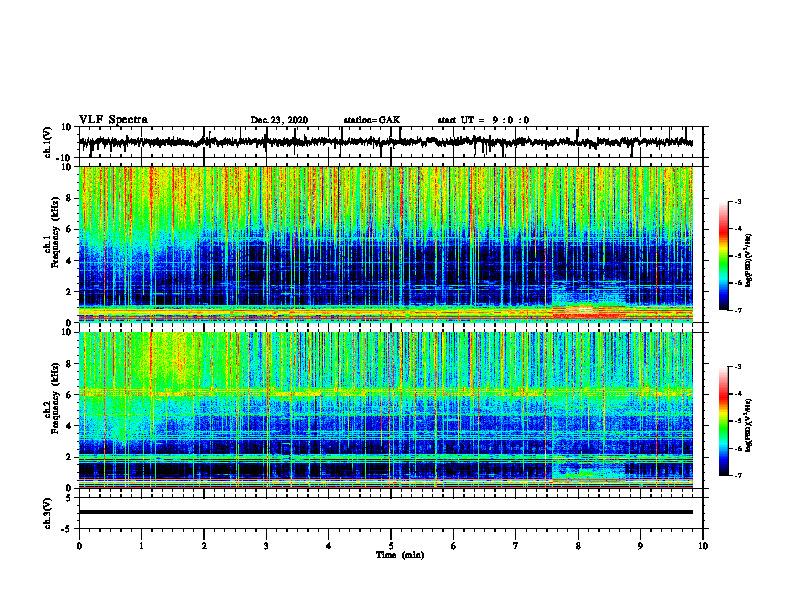792x612 pixels.
Task: Click the yellow 6 kHz band in ch.2 spectrogram
Action: pyautogui.click(x=385, y=391)
